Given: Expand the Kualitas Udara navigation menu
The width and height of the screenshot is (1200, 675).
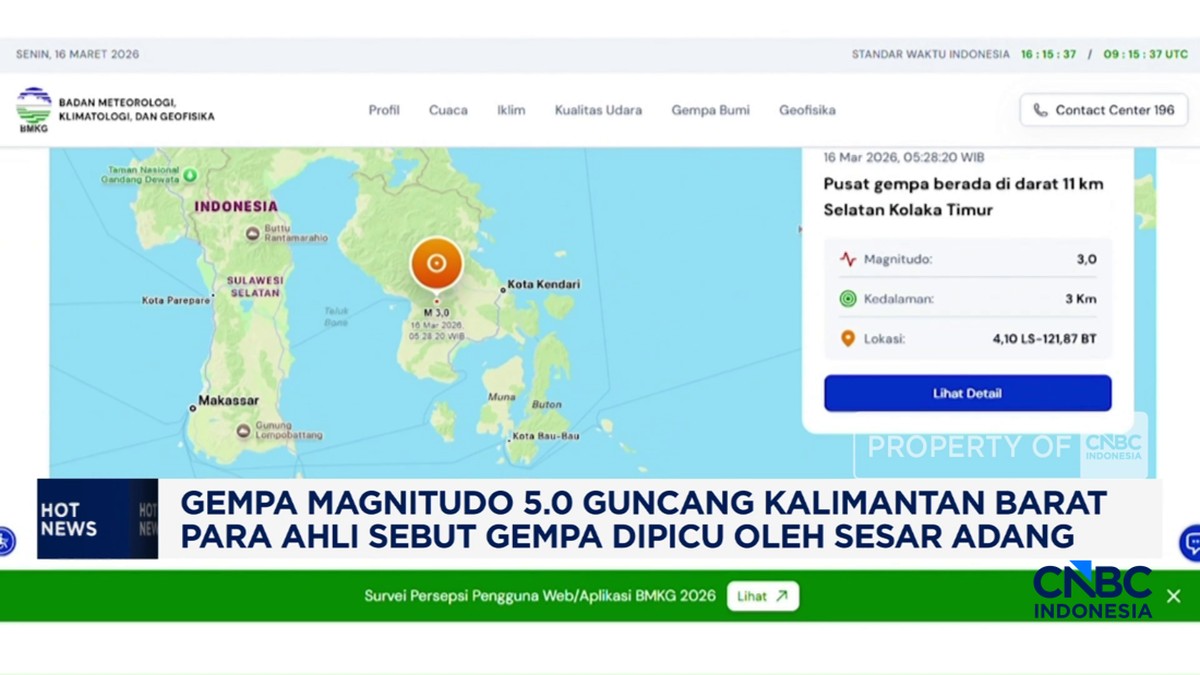Looking at the screenshot, I should click(x=598, y=110).
